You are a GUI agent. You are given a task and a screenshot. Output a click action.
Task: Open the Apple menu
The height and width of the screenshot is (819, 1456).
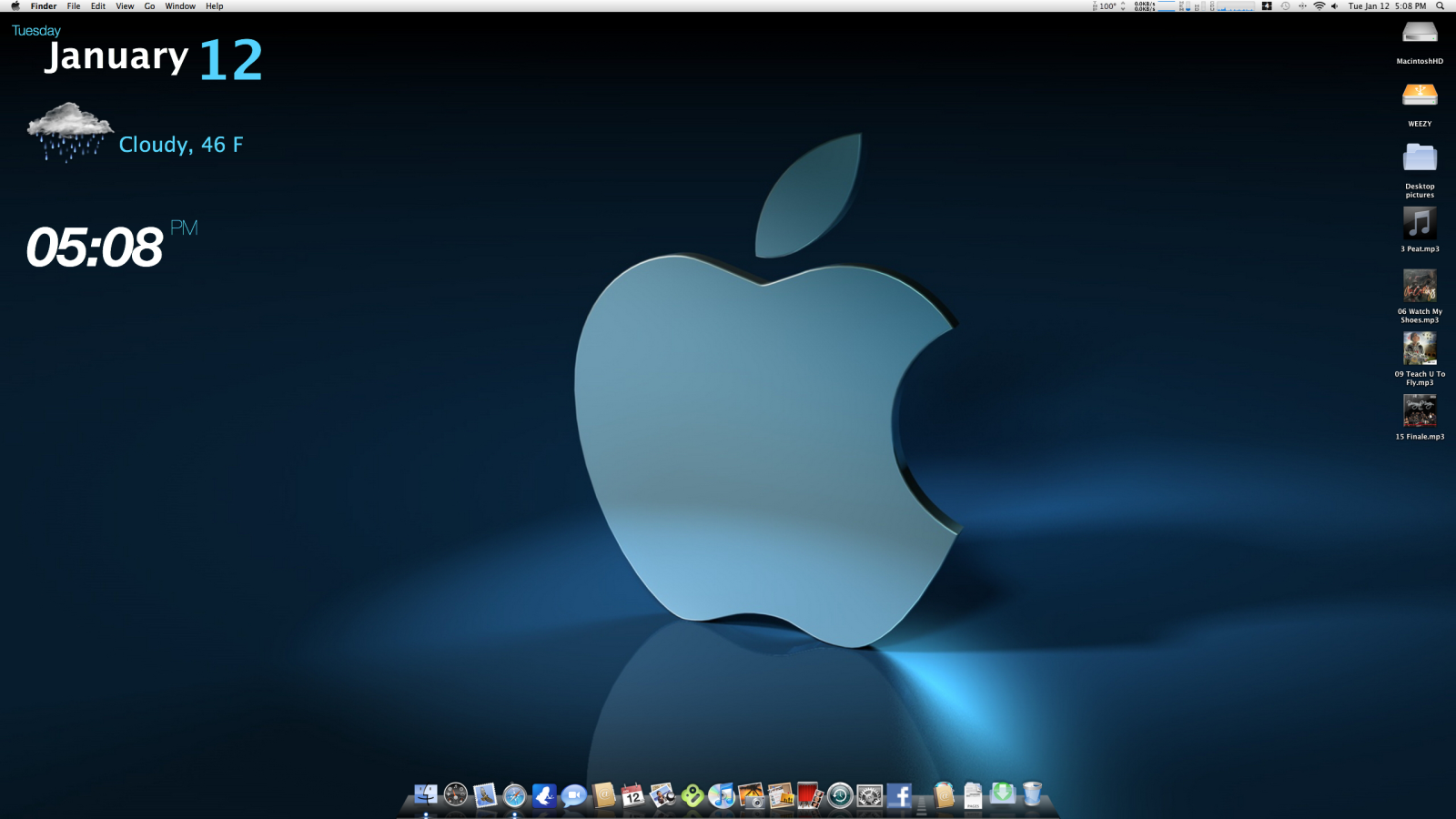coord(15,5)
